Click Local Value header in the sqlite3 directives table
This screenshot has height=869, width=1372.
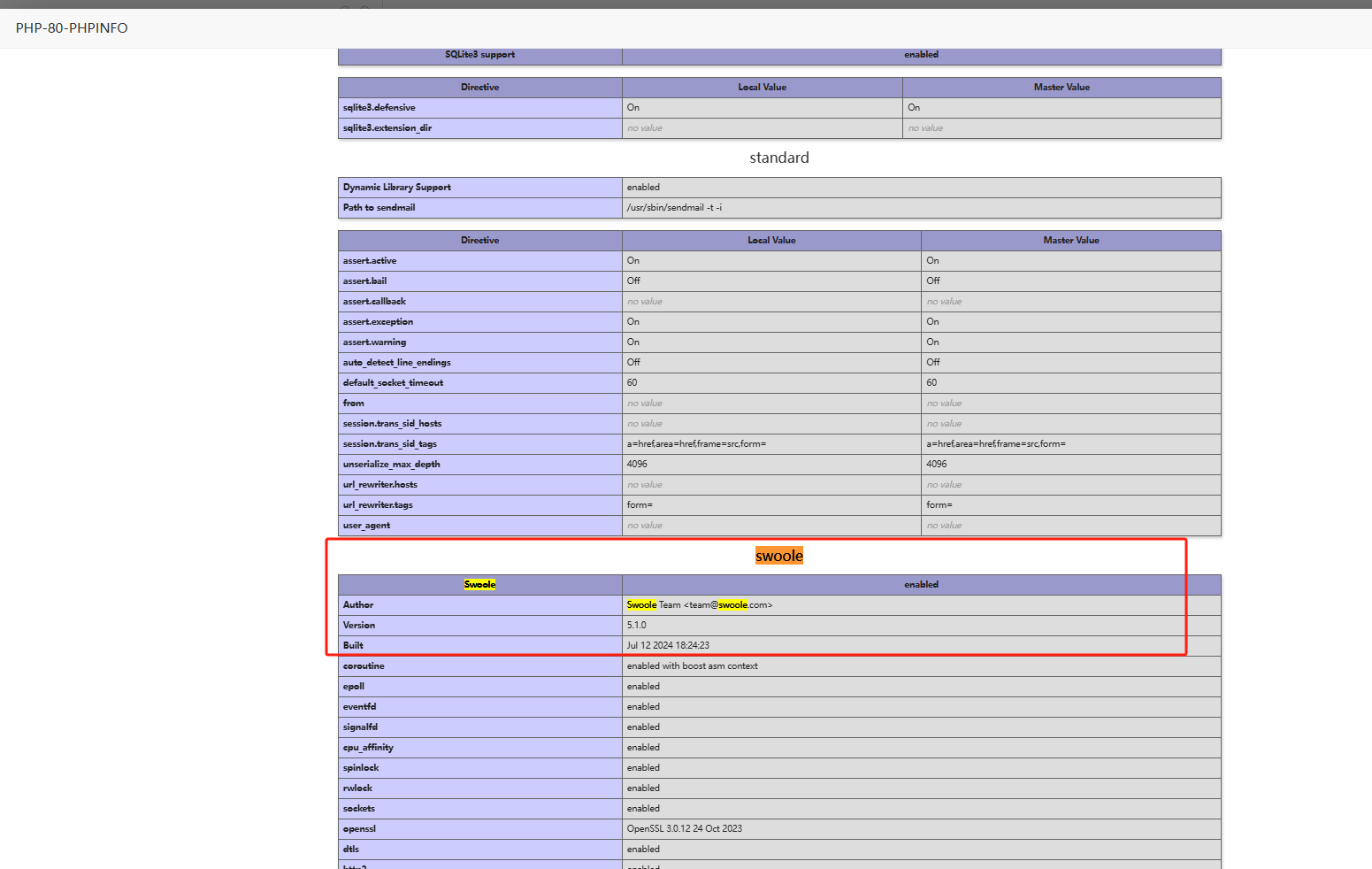(763, 88)
